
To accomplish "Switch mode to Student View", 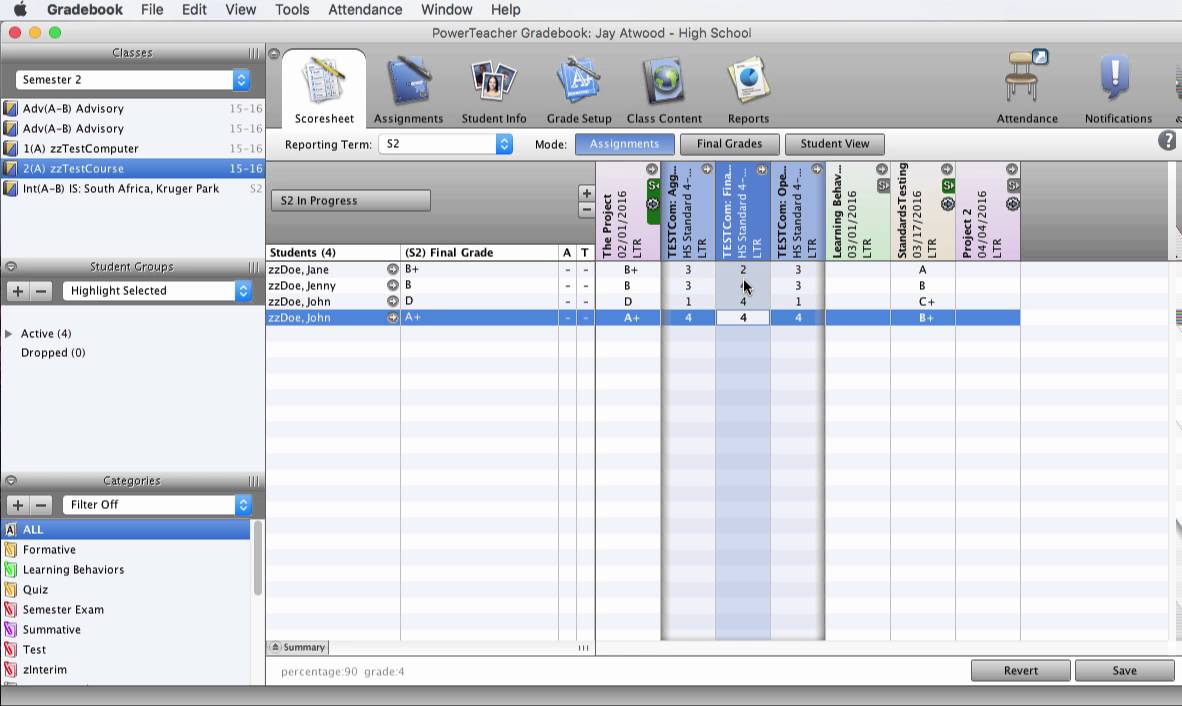I will [x=834, y=144].
